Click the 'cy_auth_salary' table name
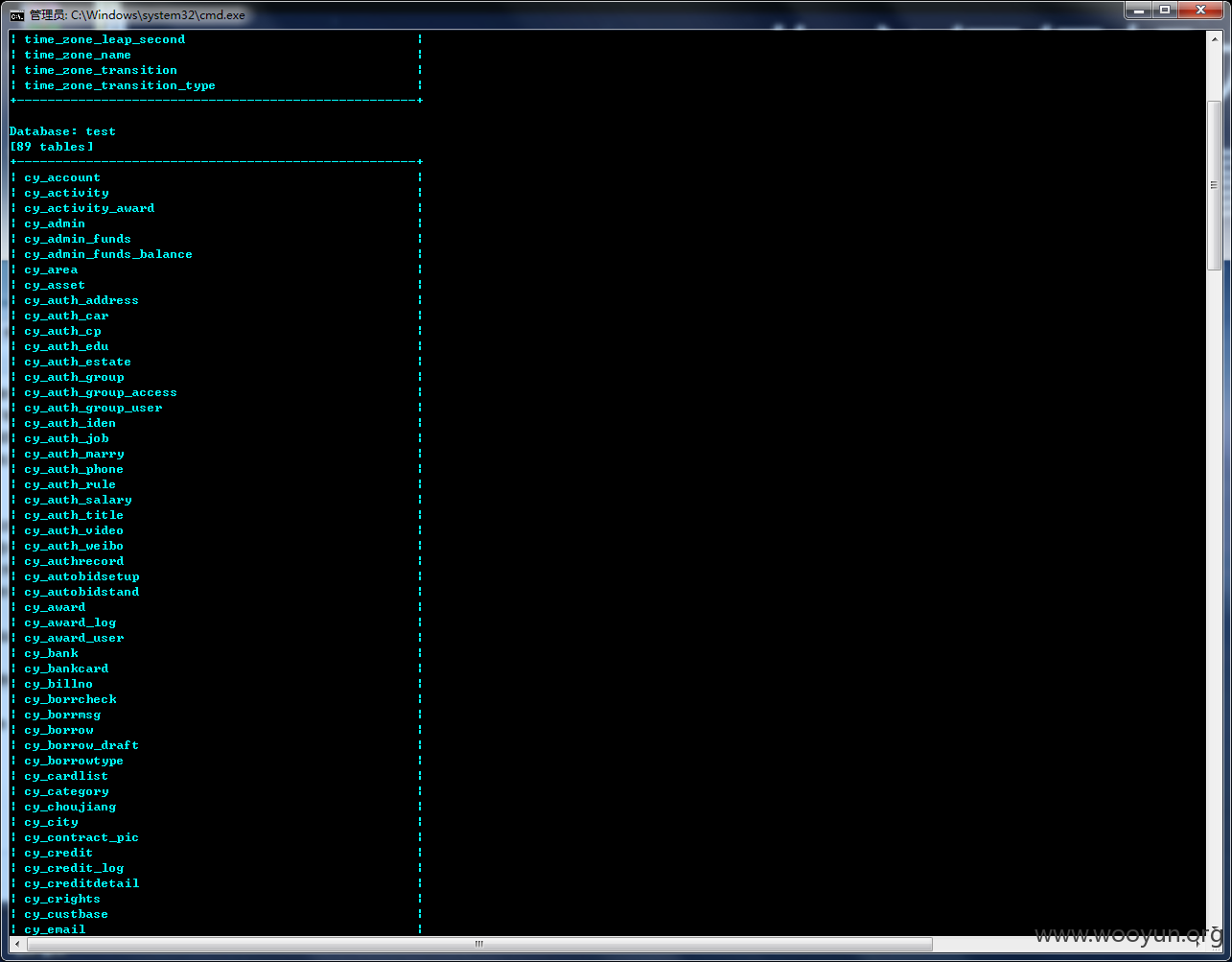 coord(78,500)
